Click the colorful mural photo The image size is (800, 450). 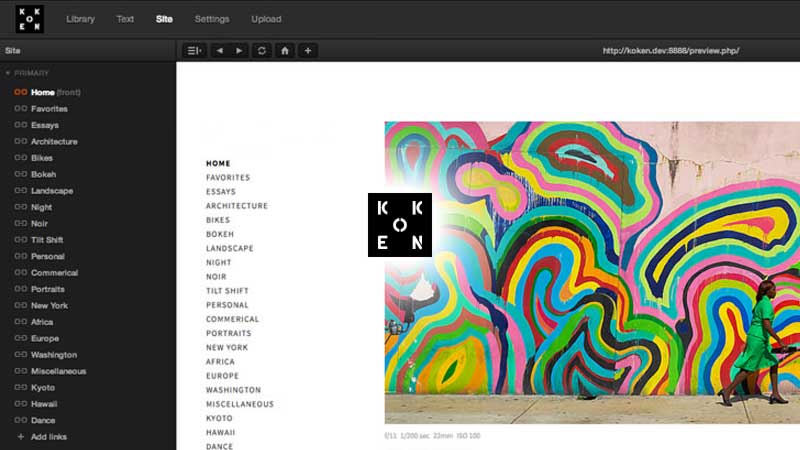coord(592,272)
